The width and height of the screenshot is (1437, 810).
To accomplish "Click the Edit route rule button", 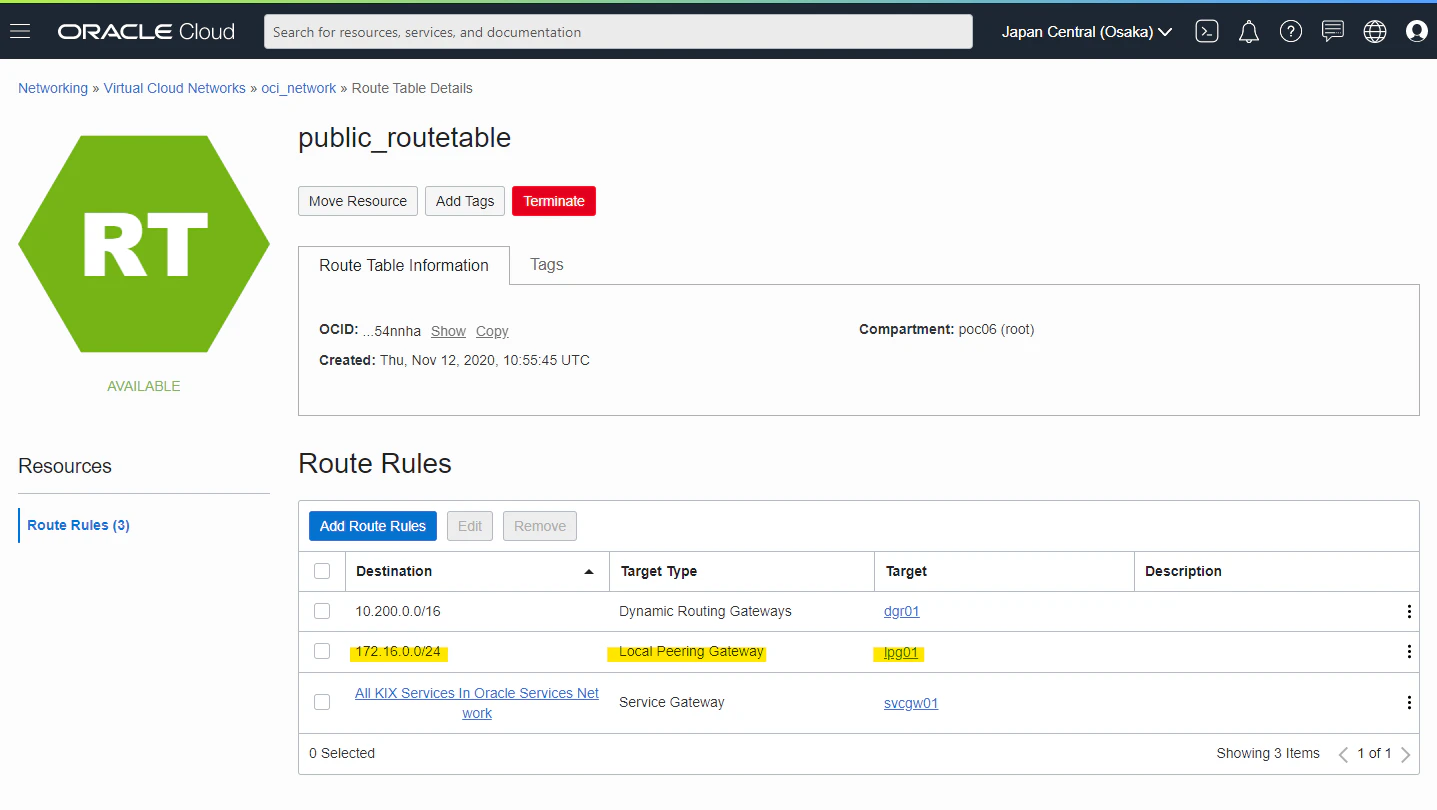I will tap(470, 526).
